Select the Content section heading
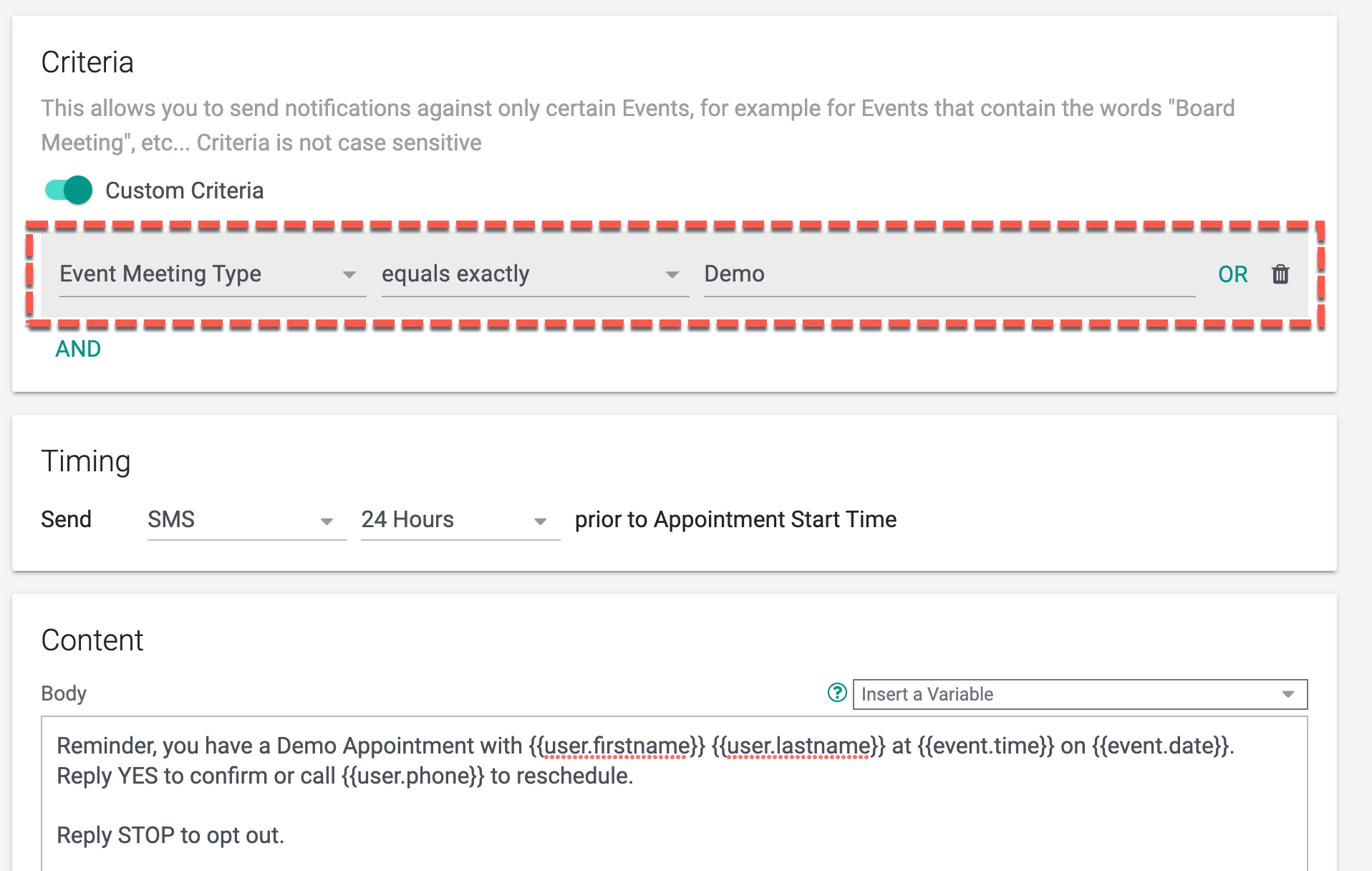Image resolution: width=1372 pixels, height=871 pixels. coord(92,640)
